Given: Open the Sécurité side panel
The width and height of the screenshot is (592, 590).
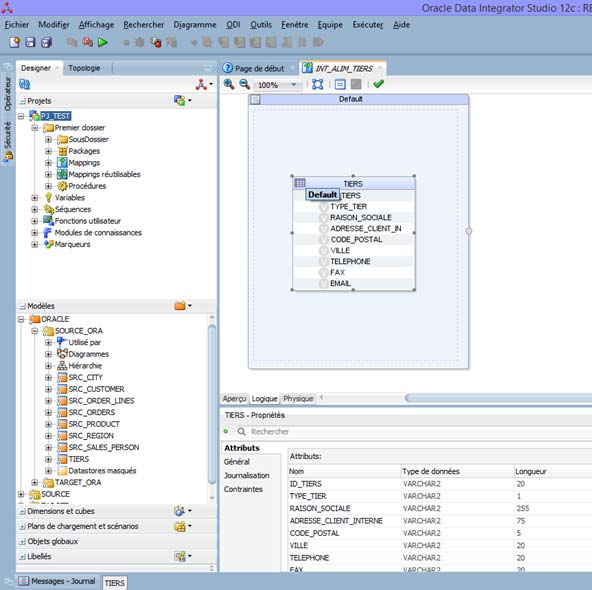Looking at the screenshot, I should point(8,141).
